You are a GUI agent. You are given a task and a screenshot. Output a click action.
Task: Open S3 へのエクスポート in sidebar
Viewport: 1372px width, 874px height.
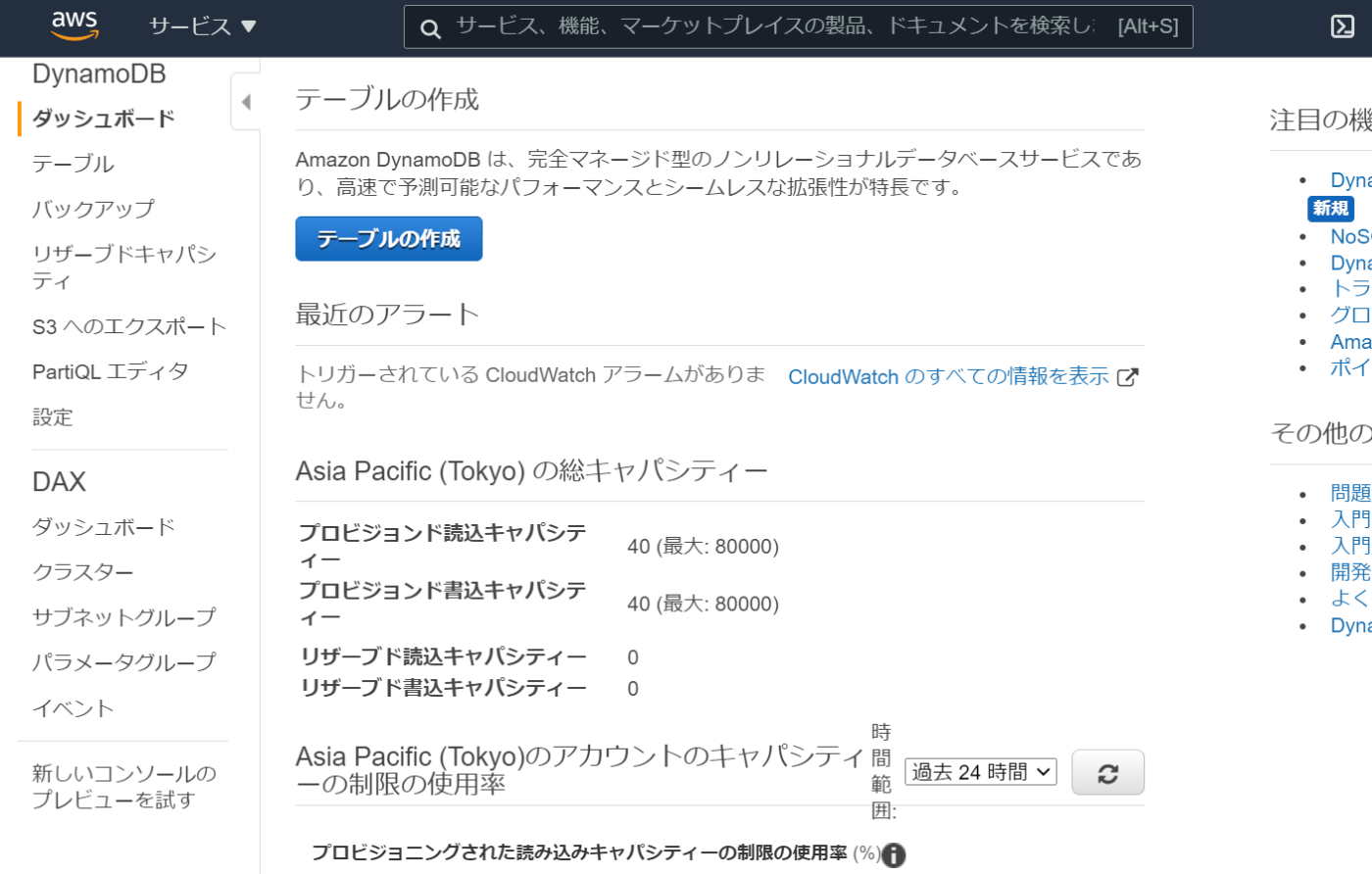129,326
